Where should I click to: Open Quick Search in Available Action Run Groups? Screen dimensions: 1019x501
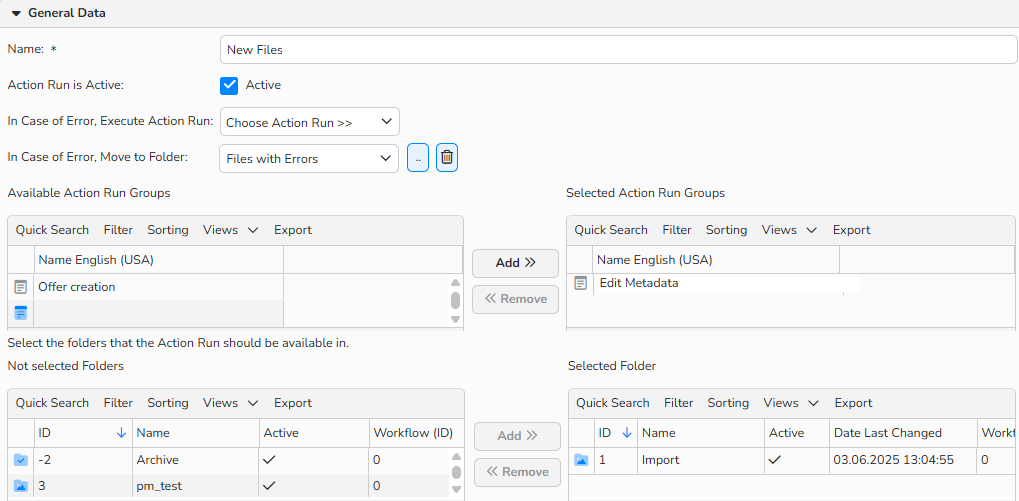click(x=53, y=230)
